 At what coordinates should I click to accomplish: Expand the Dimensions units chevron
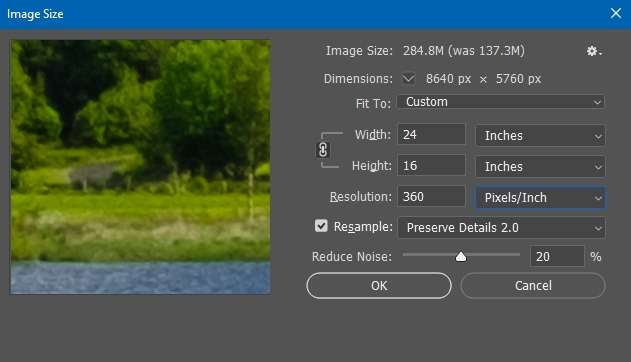point(408,78)
